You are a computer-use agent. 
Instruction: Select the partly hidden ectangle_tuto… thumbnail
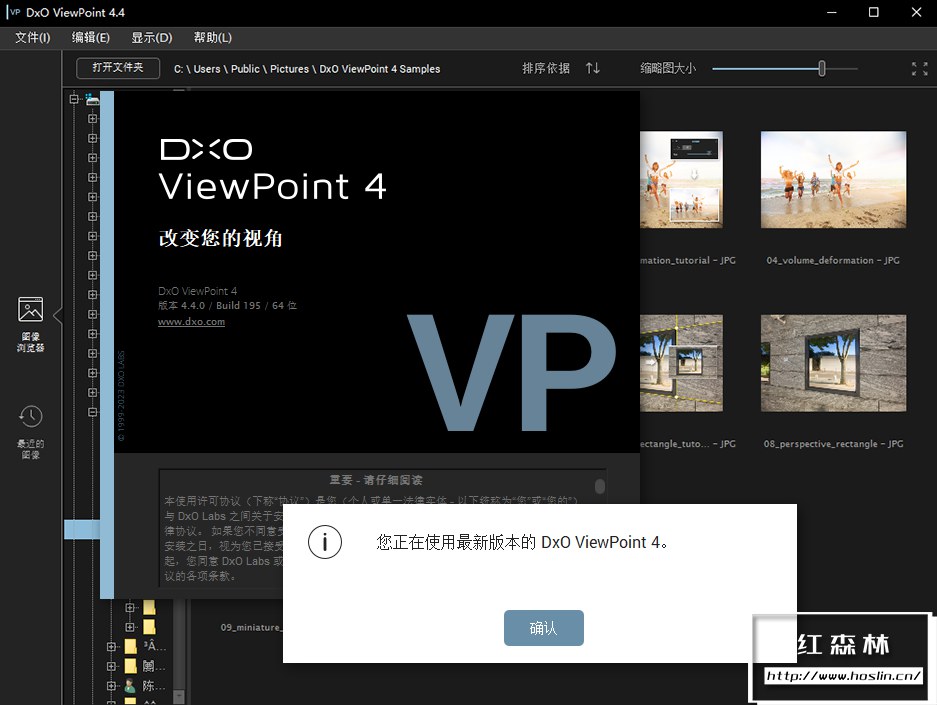[x=681, y=363]
